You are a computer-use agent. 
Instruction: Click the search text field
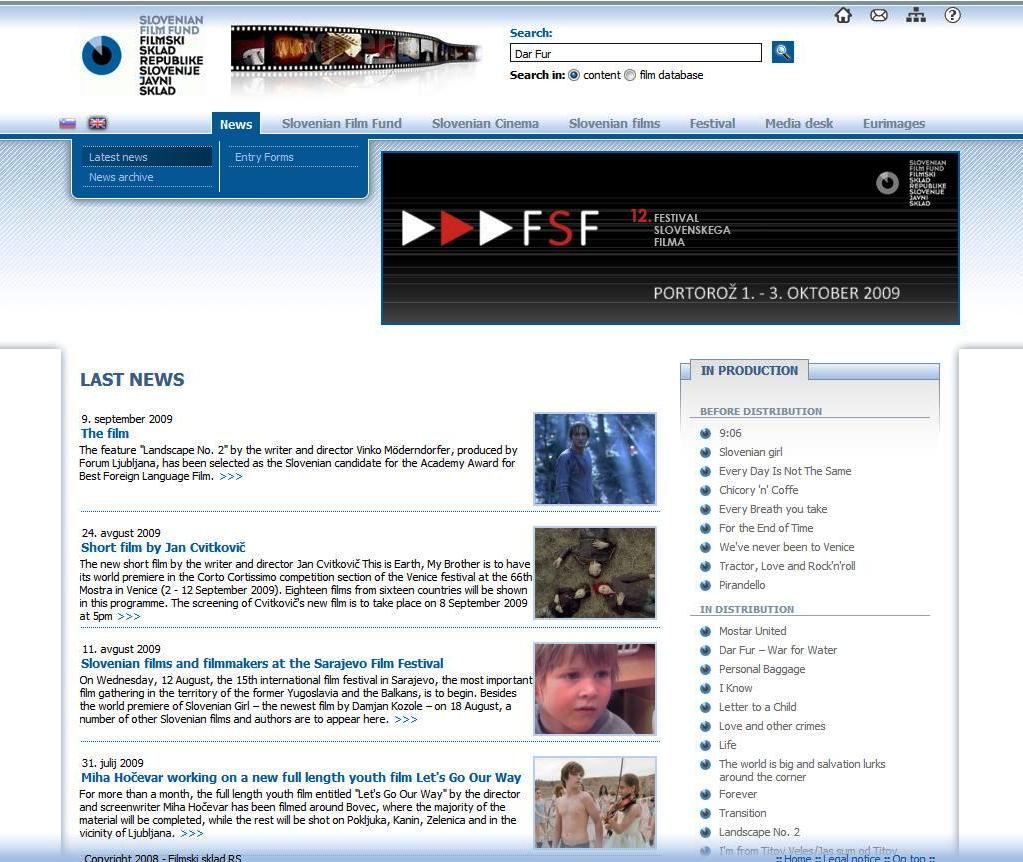coord(635,53)
